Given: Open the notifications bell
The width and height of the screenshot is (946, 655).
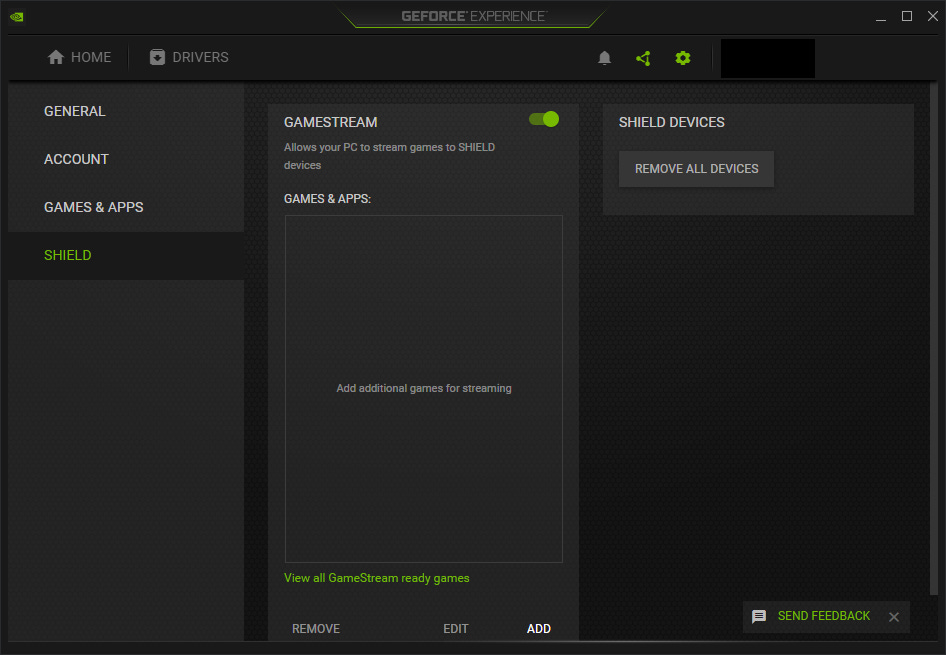Looking at the screenshot, I should click(x=605, y=58).
